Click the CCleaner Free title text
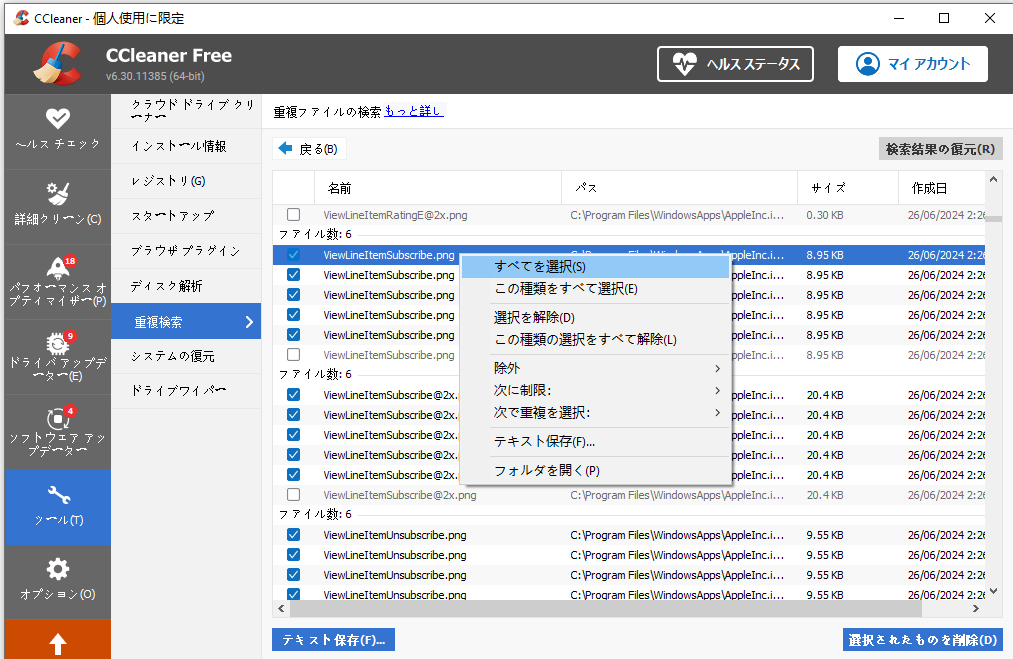The width and height of the screenshot is (1013, 659). coord(169,56)
